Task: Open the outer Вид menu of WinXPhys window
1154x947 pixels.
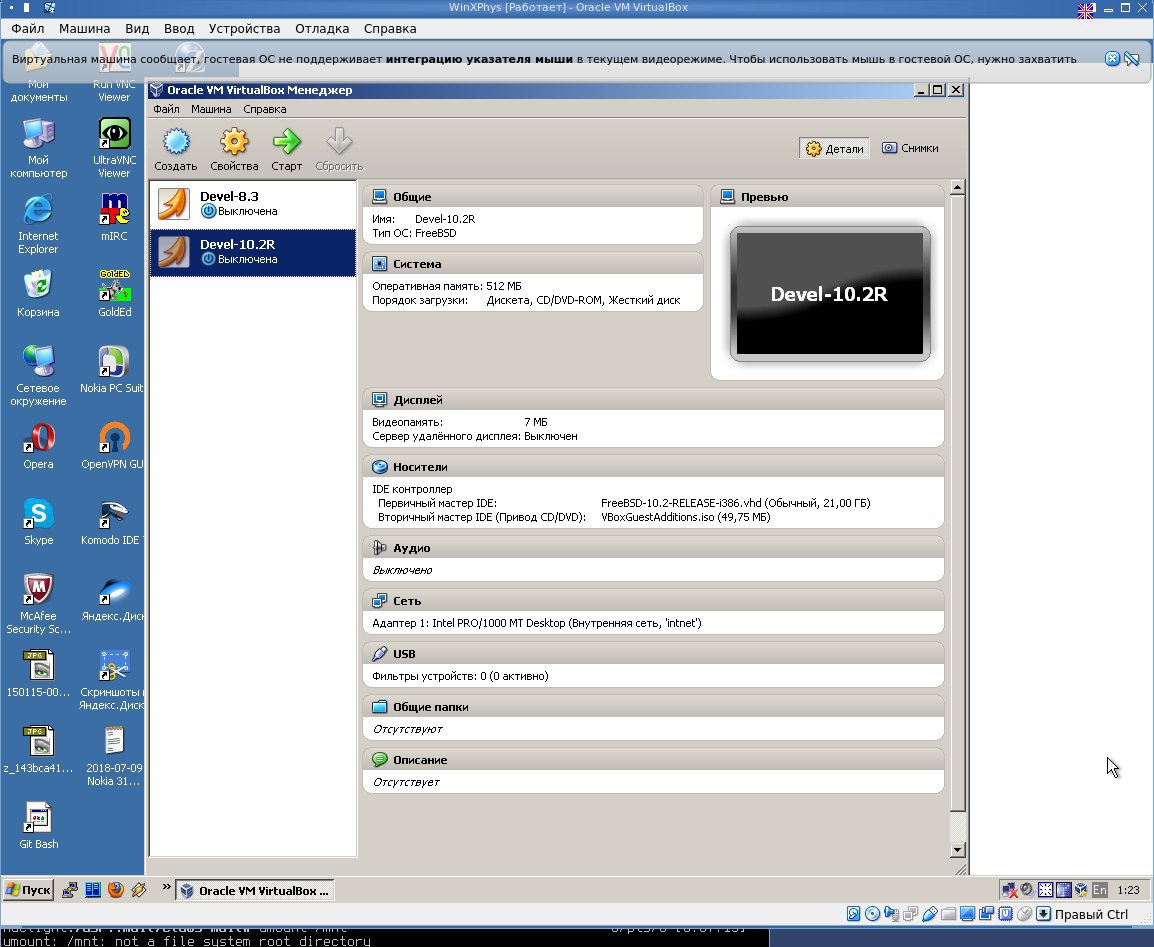Action: click(x=137, y=29)
